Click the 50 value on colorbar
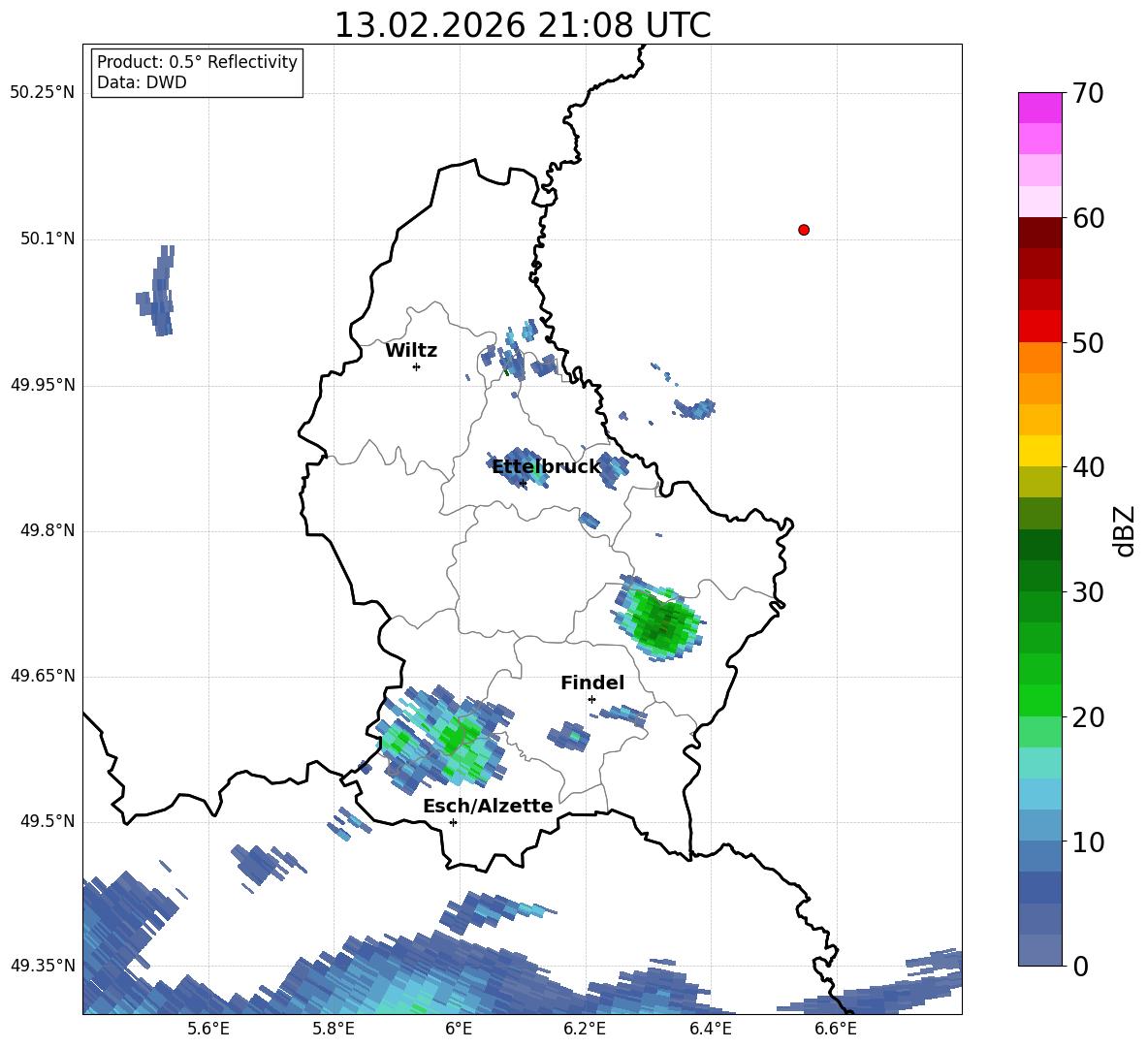 click(x=1088, y=342)
